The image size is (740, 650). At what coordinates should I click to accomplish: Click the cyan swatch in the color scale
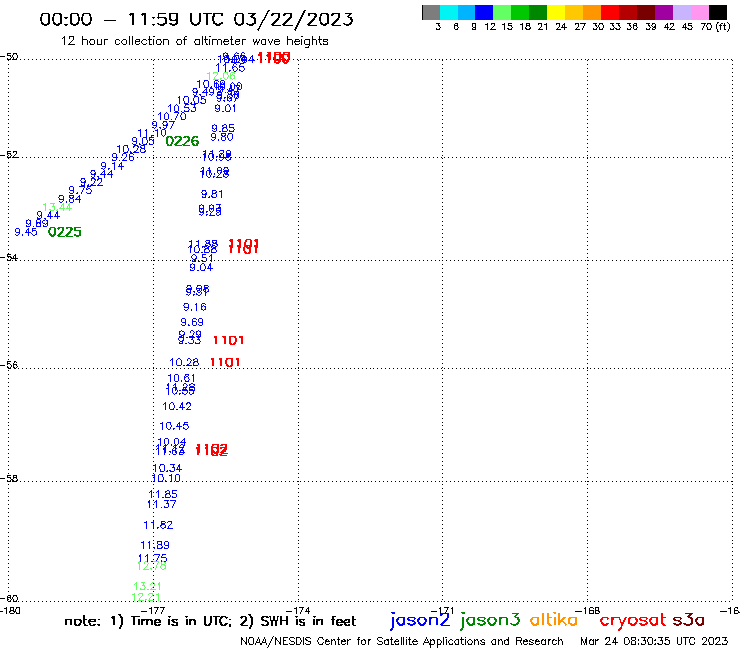[x=449, y=12]
